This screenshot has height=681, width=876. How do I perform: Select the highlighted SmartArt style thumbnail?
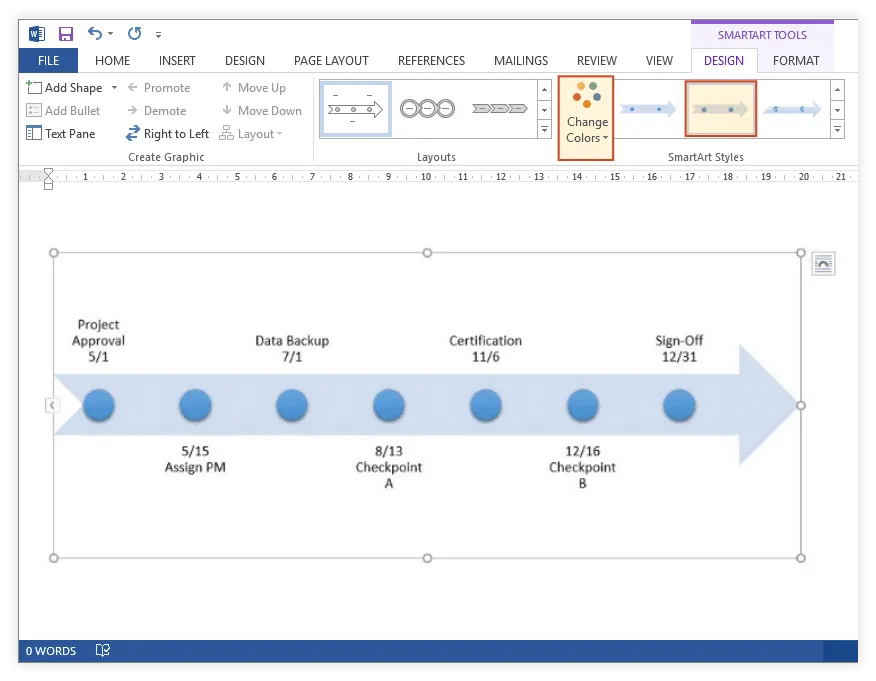click(720, 109)
